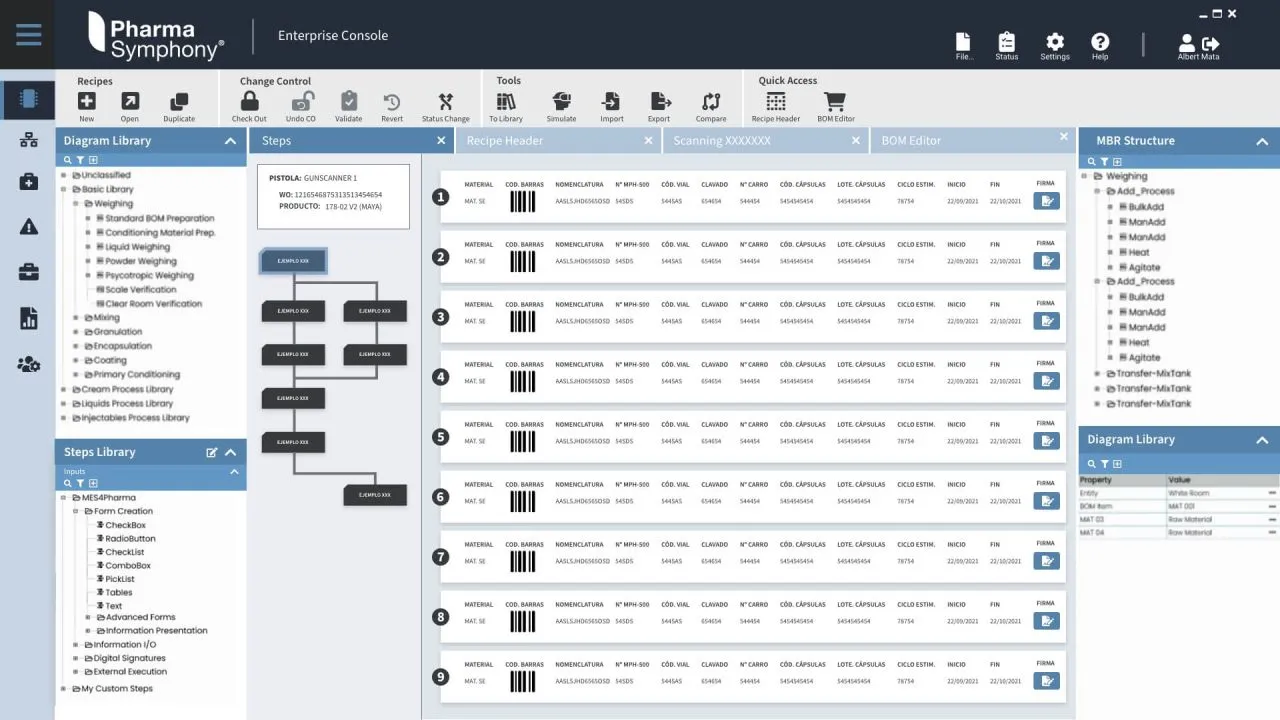Screen dimensions: 1280x720
Task: Collapse the Diagram Library panel on left
Action: pos(230,141)
